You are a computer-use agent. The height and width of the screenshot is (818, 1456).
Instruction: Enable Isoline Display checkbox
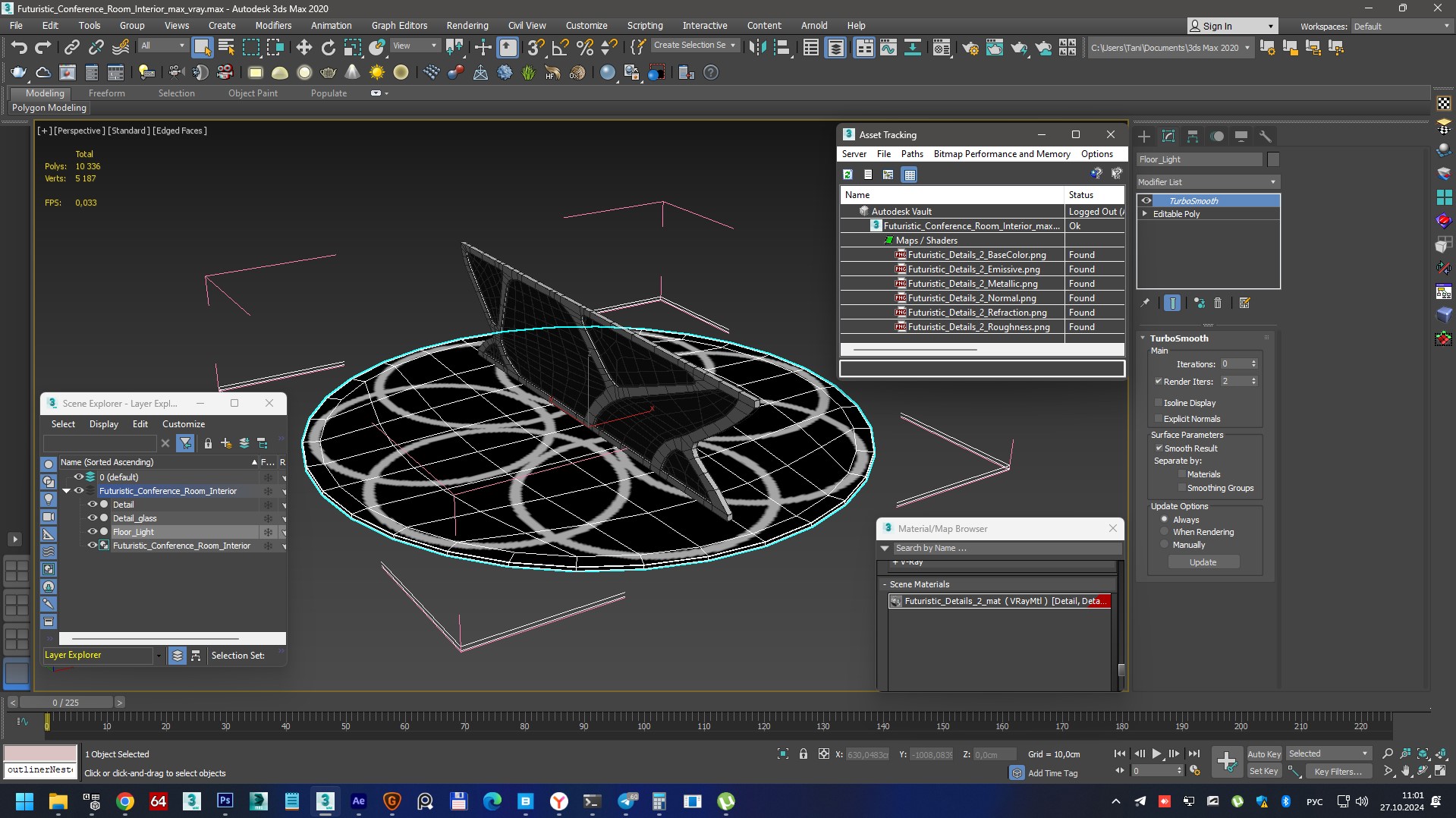click(x=1159, y=403)
